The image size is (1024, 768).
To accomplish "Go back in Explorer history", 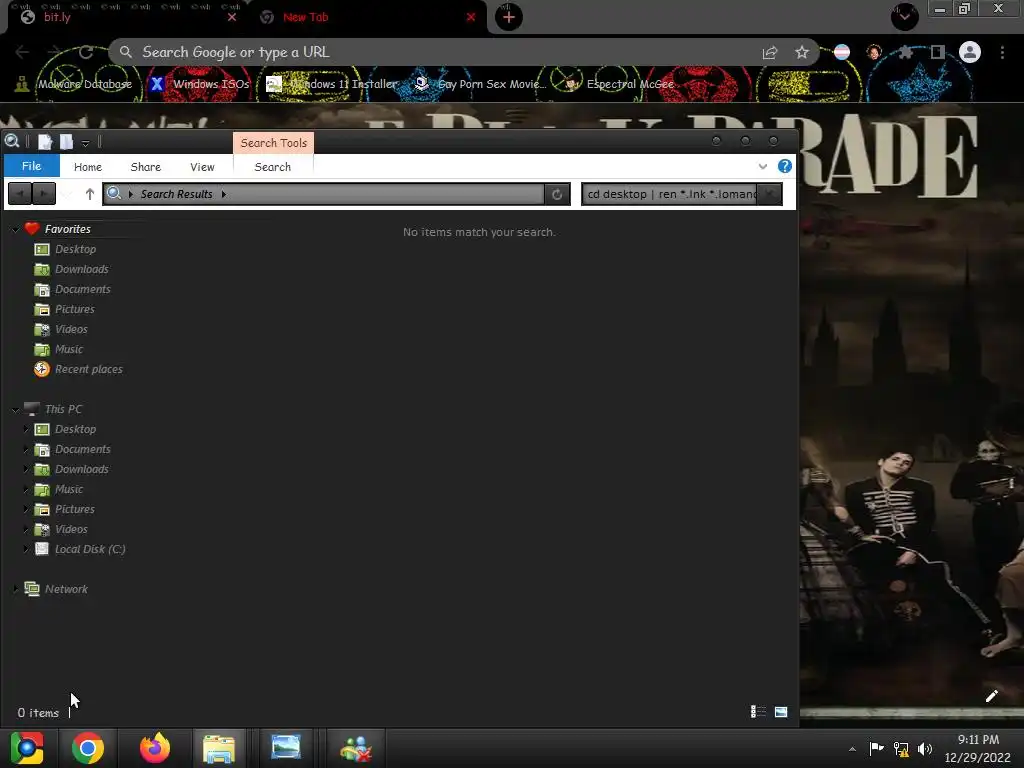I will (x=20, y=194).
